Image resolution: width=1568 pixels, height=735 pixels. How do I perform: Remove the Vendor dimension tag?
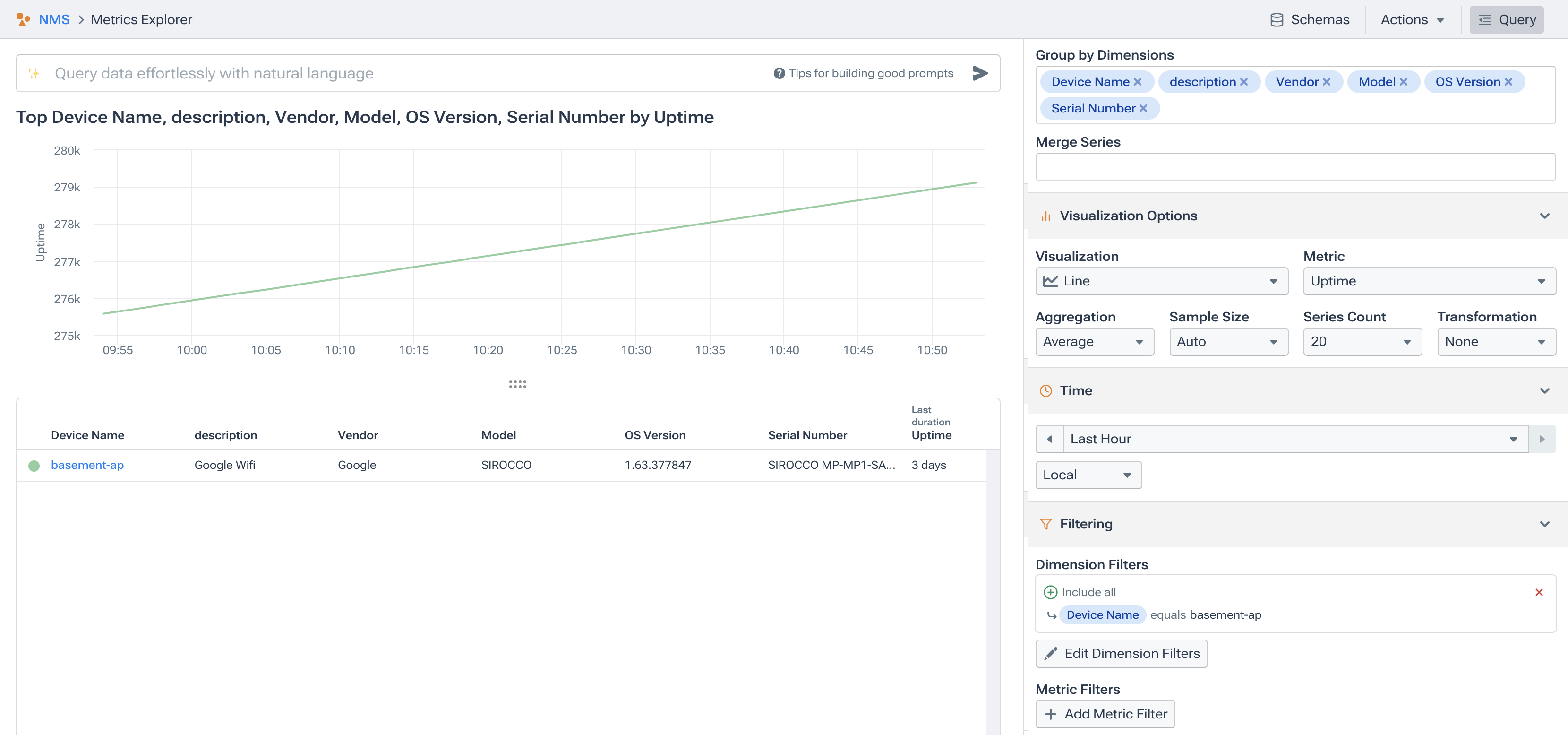click(x=1326, y=82)
